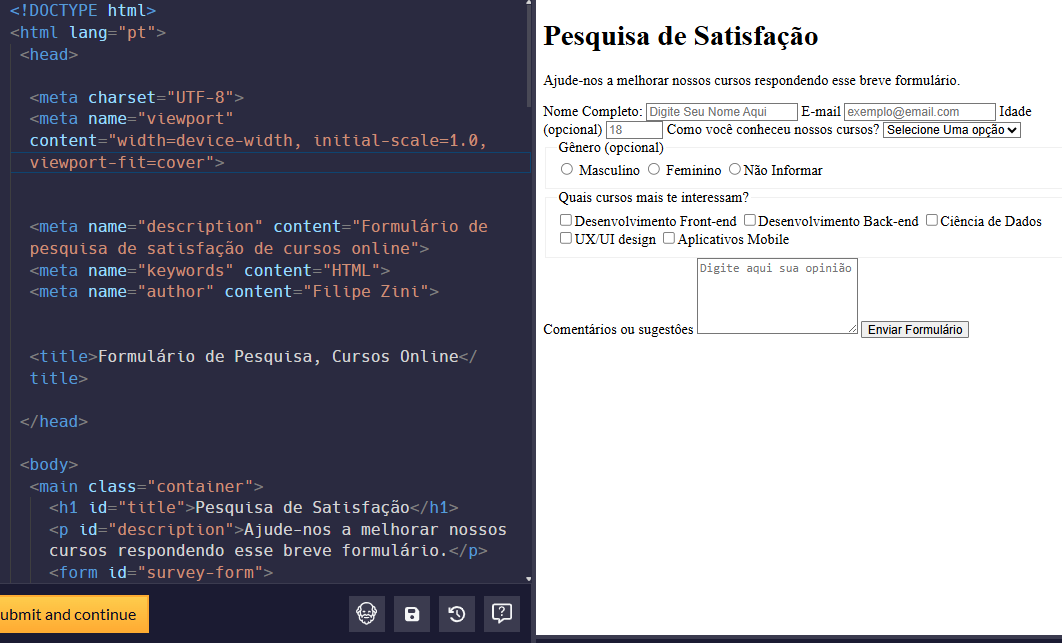Image resolution: width=1062 pixels, height=643 pixels.
Task: Click the p id="description" code line
Action: (x=278, y=540)
